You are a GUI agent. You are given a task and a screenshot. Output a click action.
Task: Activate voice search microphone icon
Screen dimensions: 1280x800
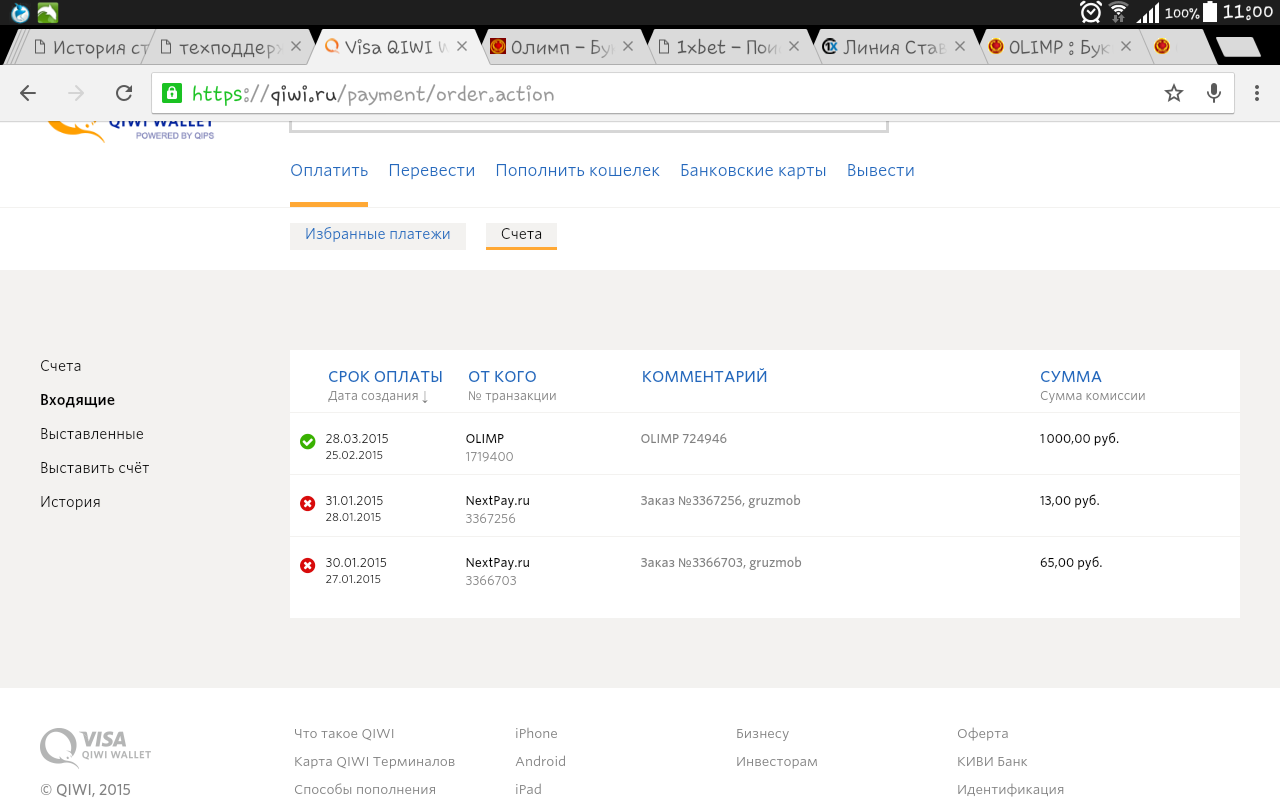(x=1214, y=93)
